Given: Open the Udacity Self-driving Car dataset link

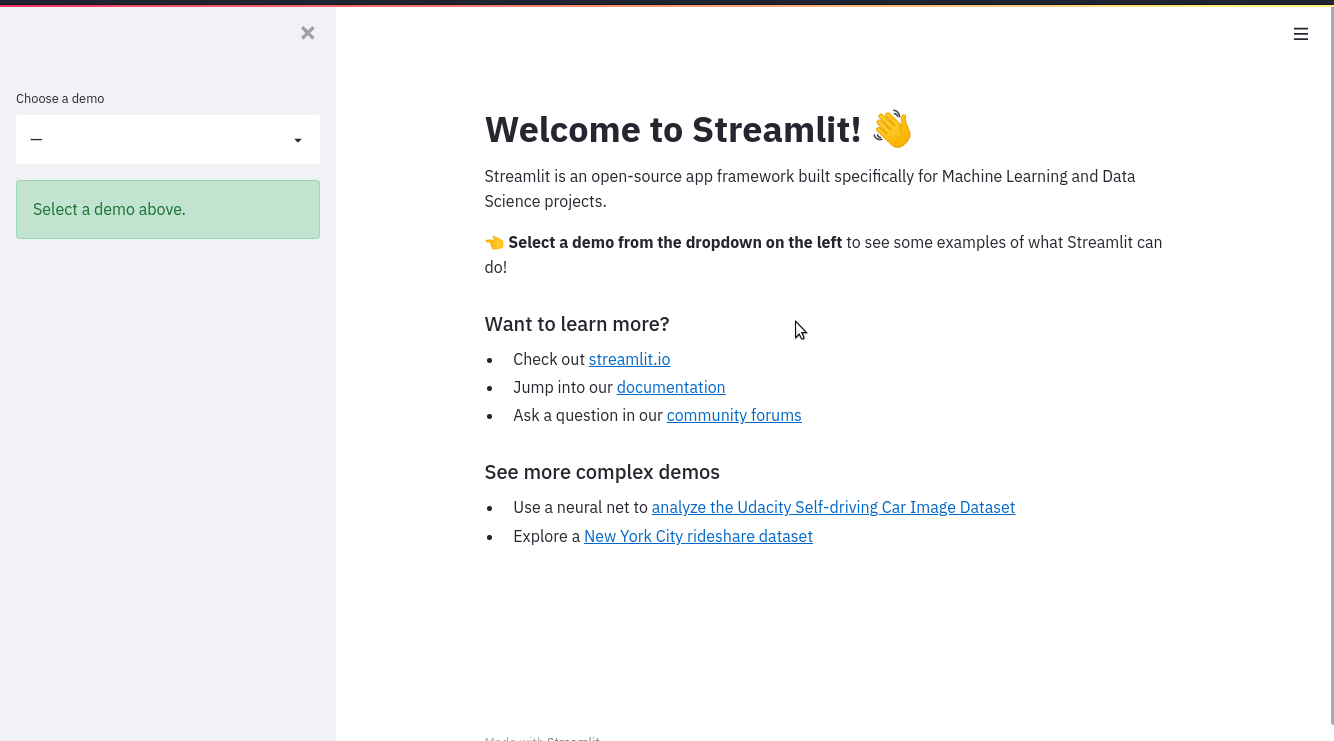Looking at the screenshot, I should tap(833, 507).
